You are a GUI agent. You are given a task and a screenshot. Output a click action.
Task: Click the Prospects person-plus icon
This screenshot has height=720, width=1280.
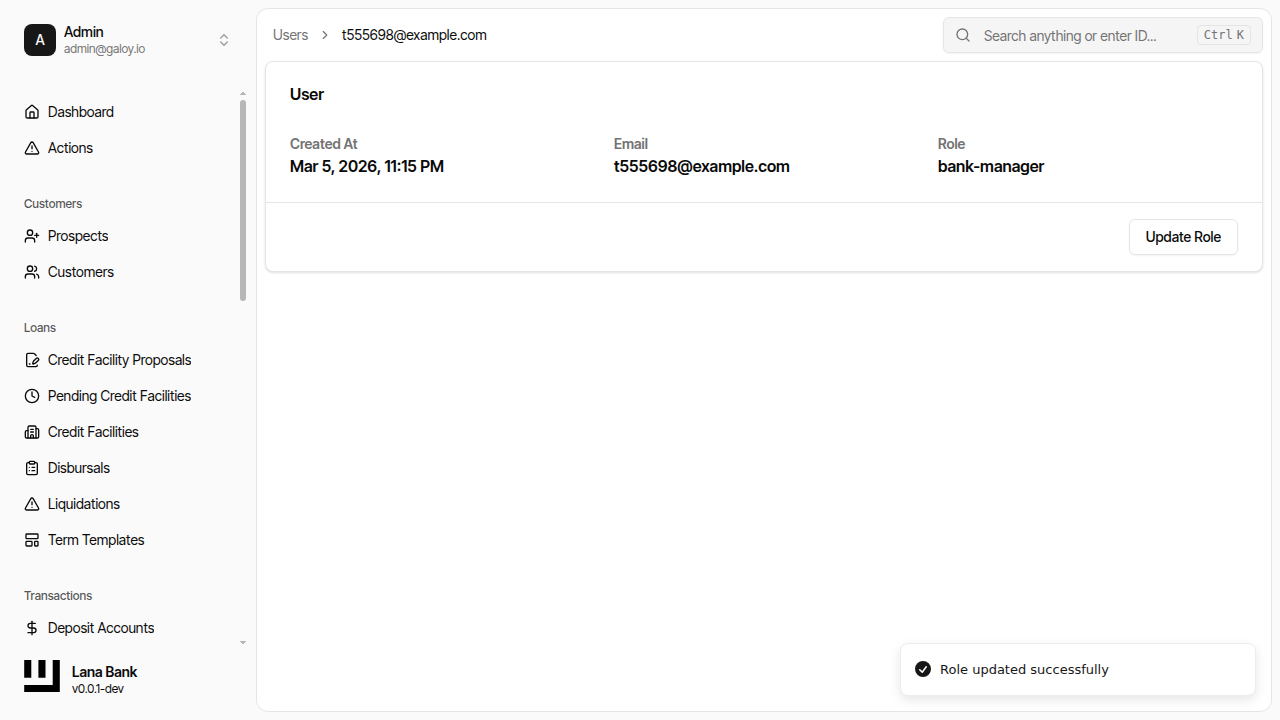pos(32,236)
